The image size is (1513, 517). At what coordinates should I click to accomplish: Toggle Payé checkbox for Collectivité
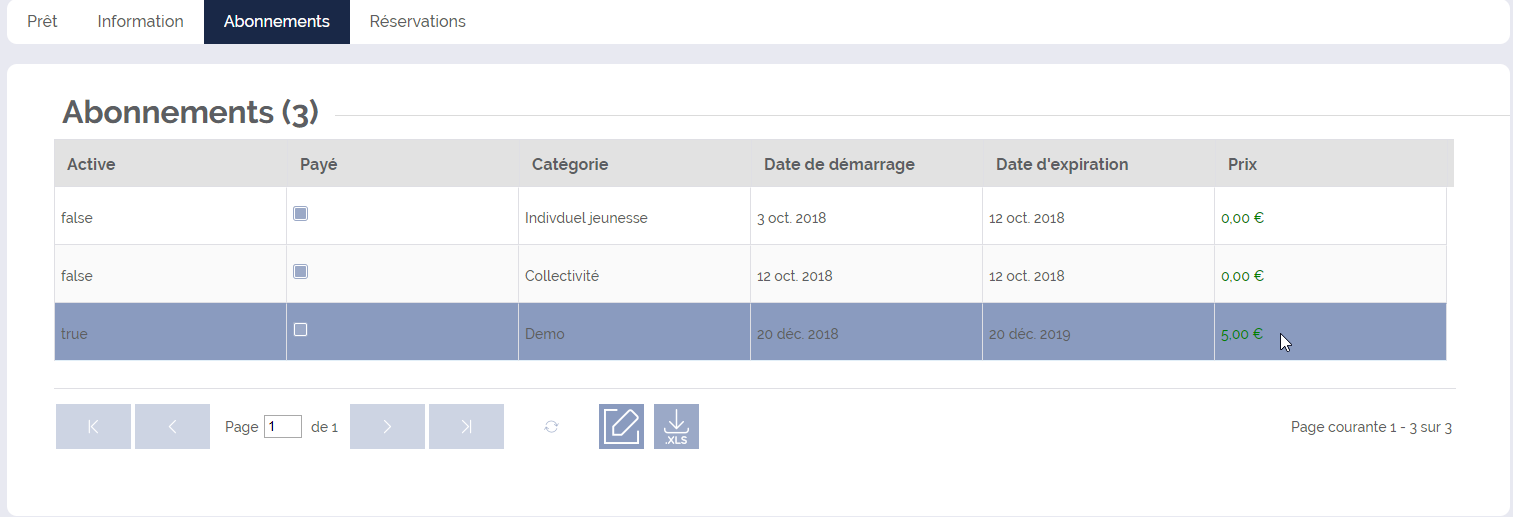(300, 271)
